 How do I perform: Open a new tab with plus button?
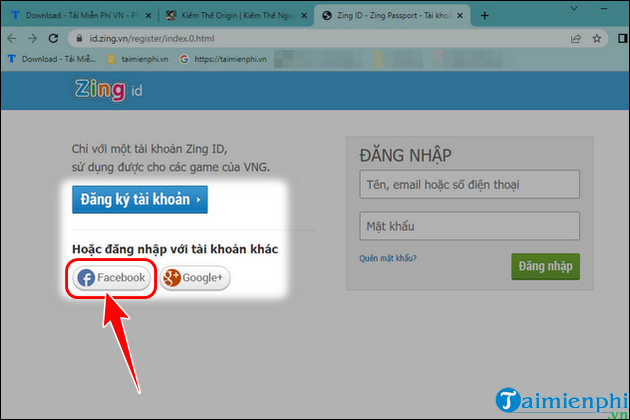pos(485,16)
